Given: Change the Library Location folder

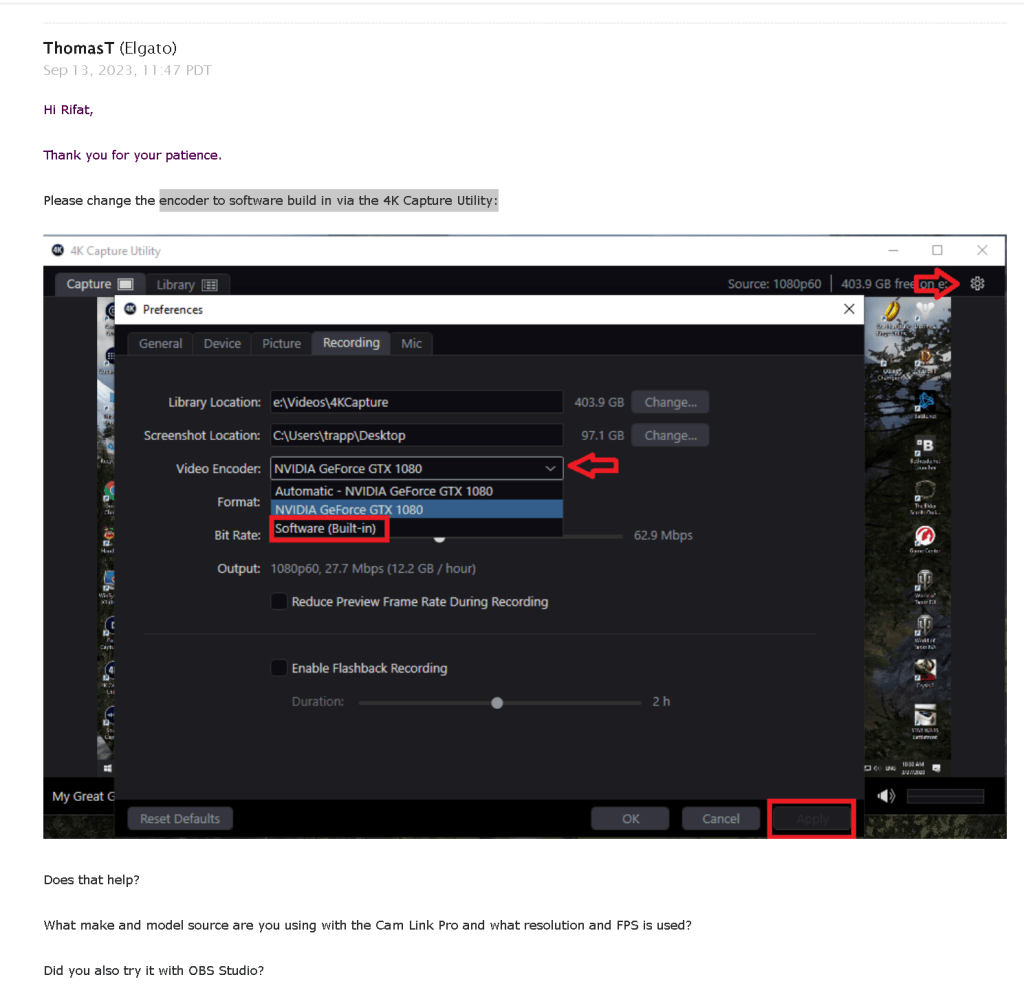Looking at the screenshot, I should pyautogui.click(x=670, y=402).
